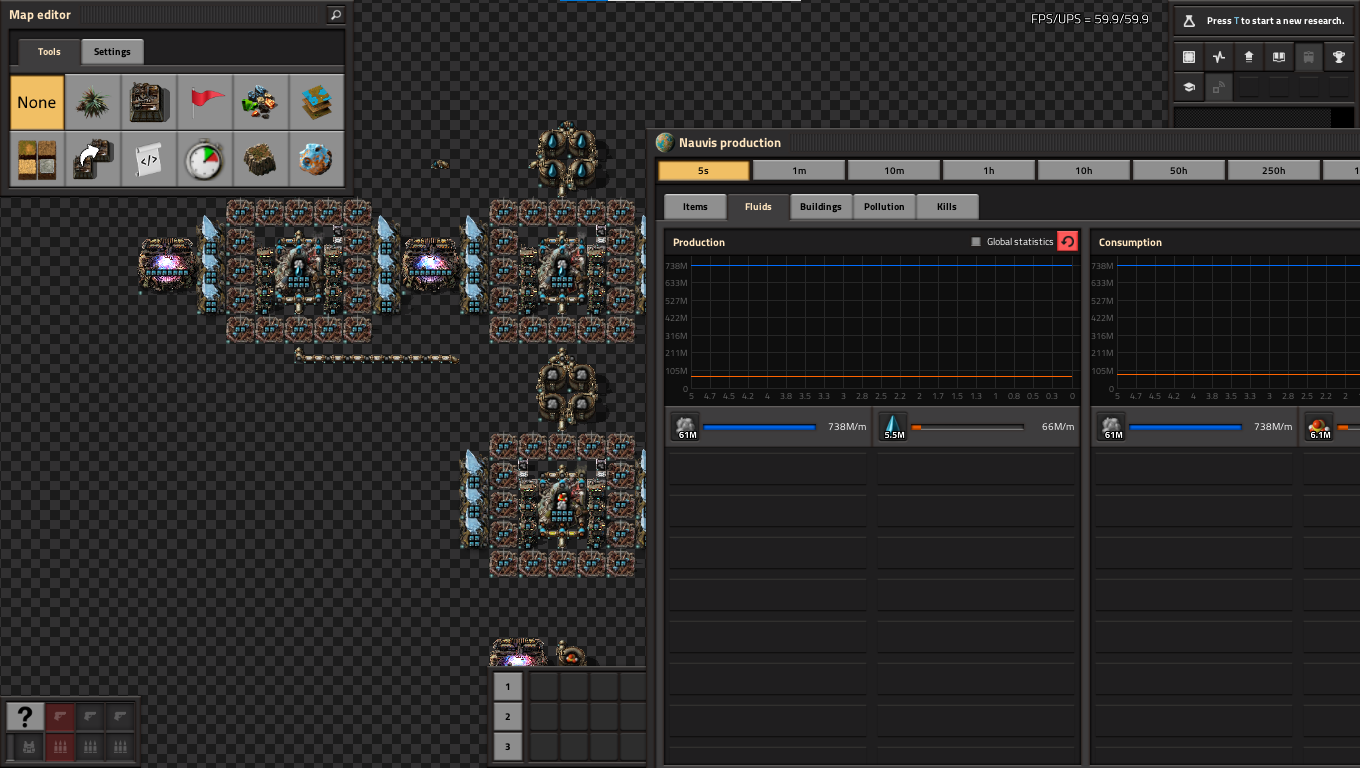Screen dimensions: 1360x768
Task: Select the decoratives plant tool
Action: 93,102
